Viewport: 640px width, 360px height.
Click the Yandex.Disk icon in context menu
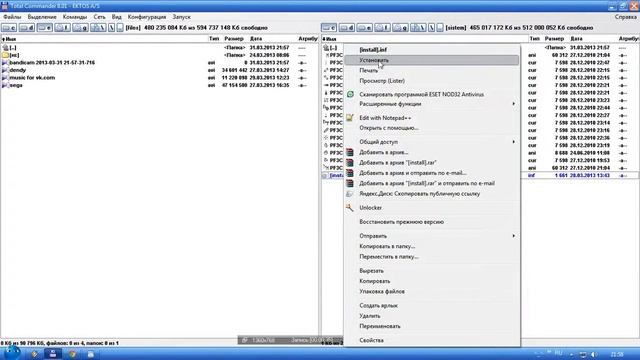pos(350,194)
